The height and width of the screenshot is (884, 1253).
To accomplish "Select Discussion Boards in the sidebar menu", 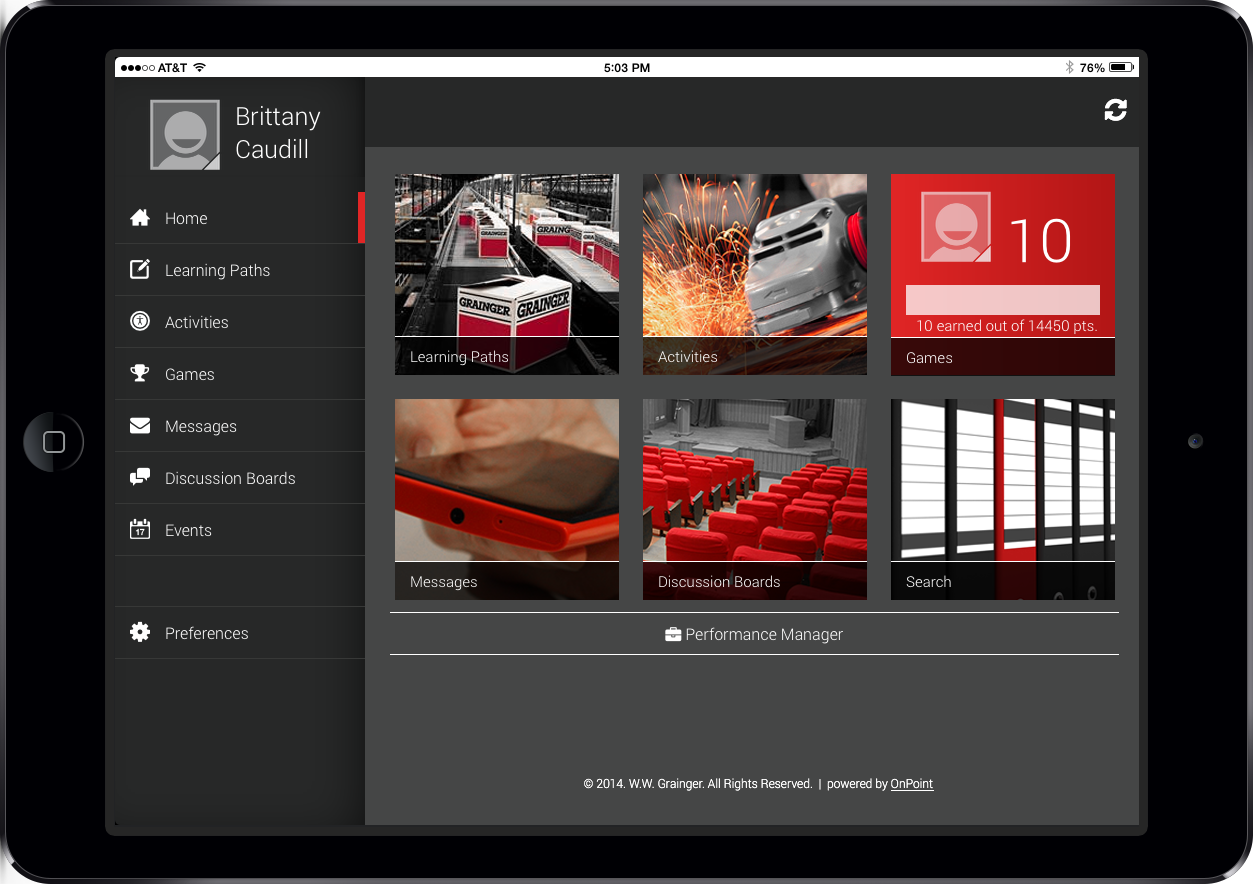I will (x=230, y=478).
